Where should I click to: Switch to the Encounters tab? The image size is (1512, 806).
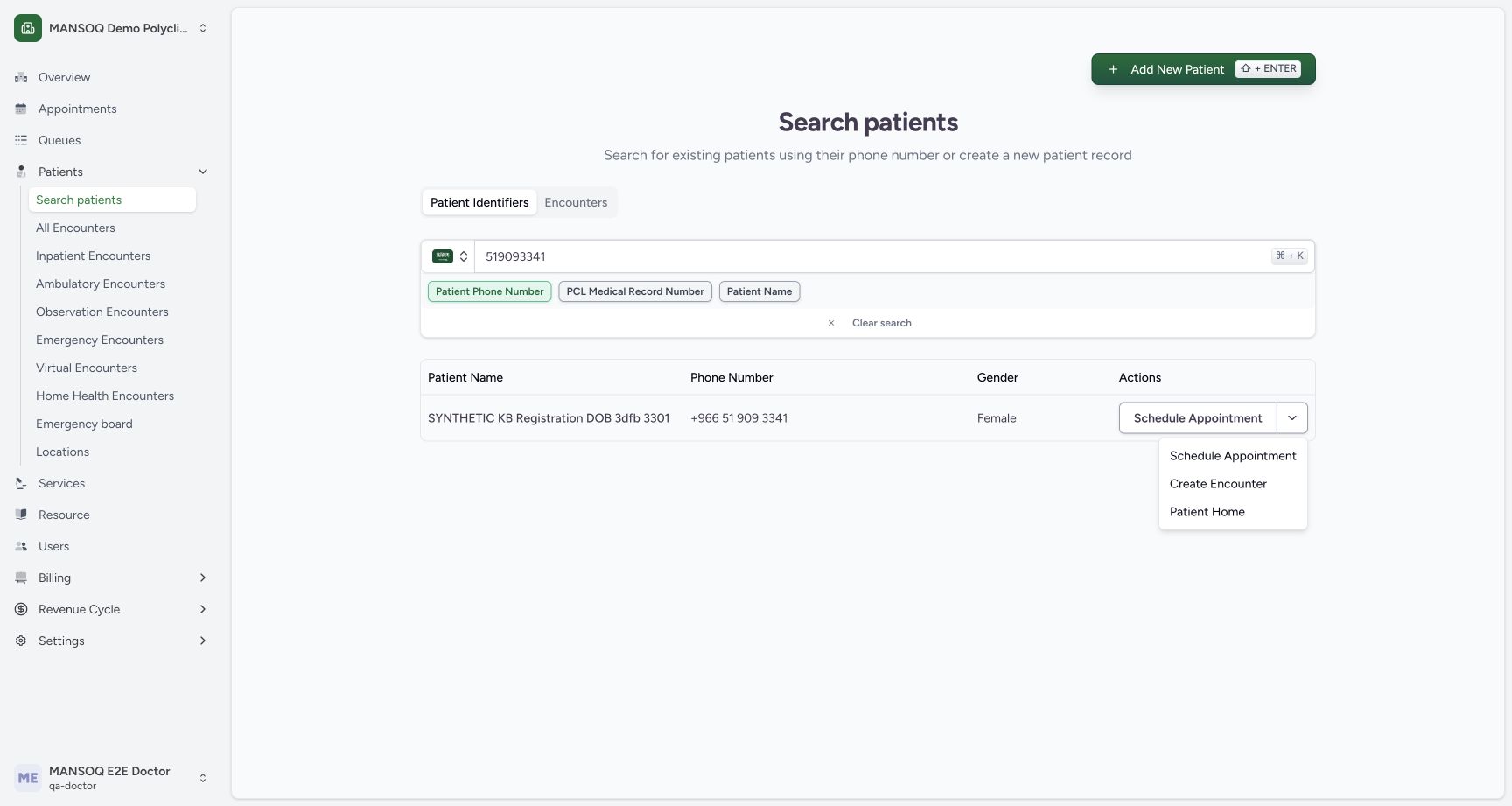click(x=576, y=202)
